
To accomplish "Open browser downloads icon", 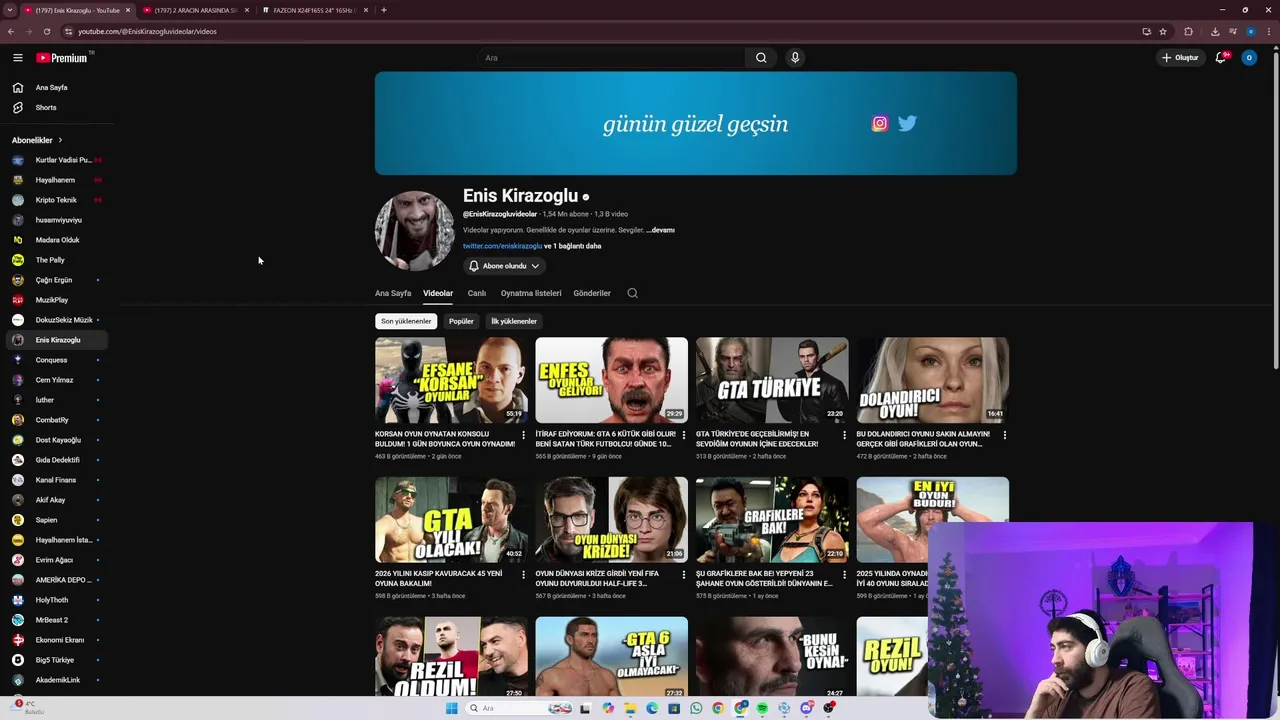I will (x=1215, y=32).
